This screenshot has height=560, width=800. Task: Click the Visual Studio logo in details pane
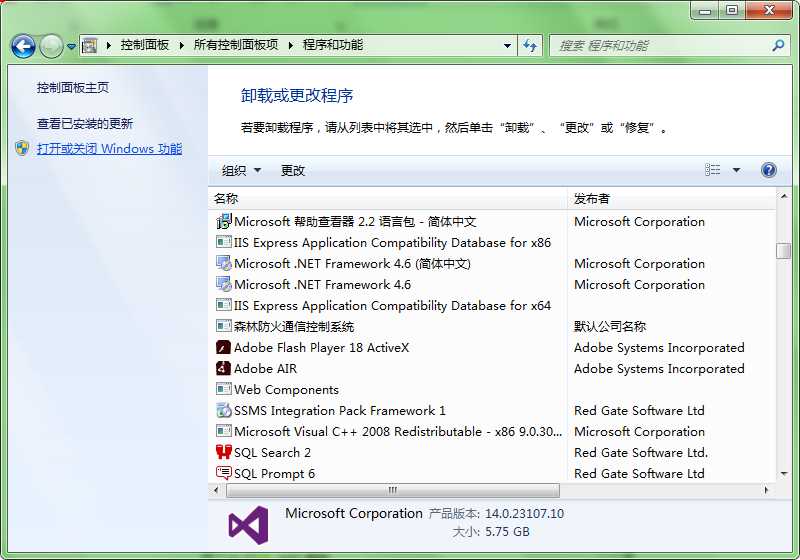tap(248, 525)
